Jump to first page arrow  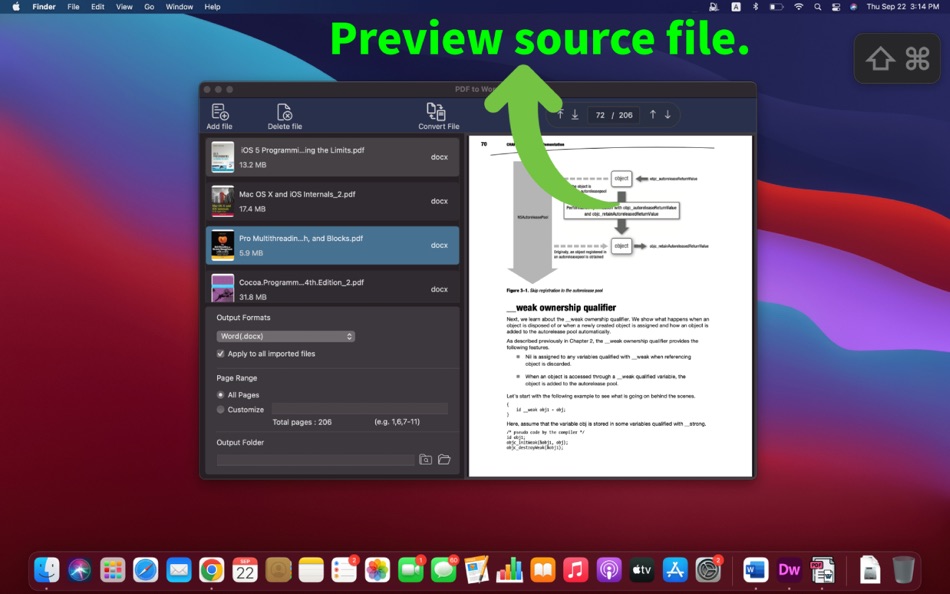click(x=560, y=114)
